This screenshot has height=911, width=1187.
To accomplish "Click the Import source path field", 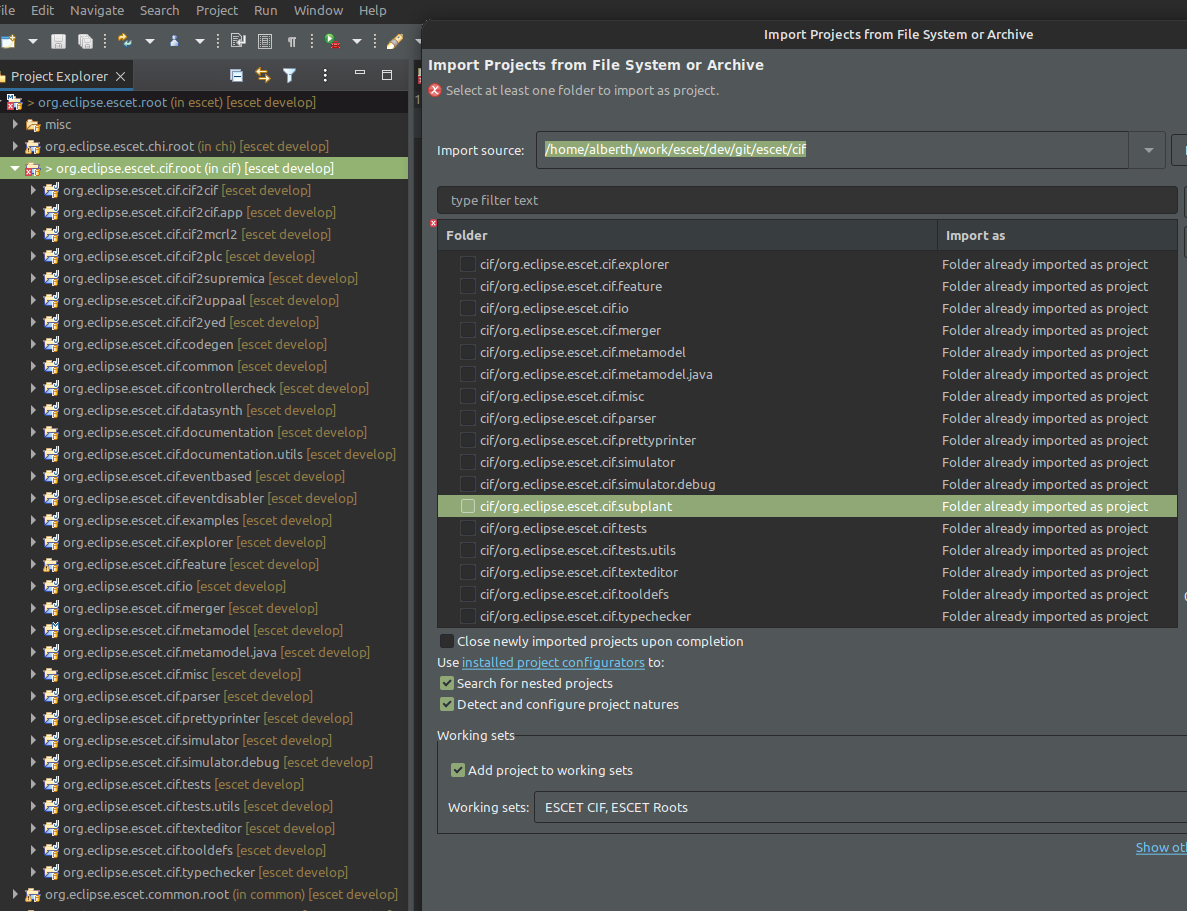I will (x=833, y=150).
